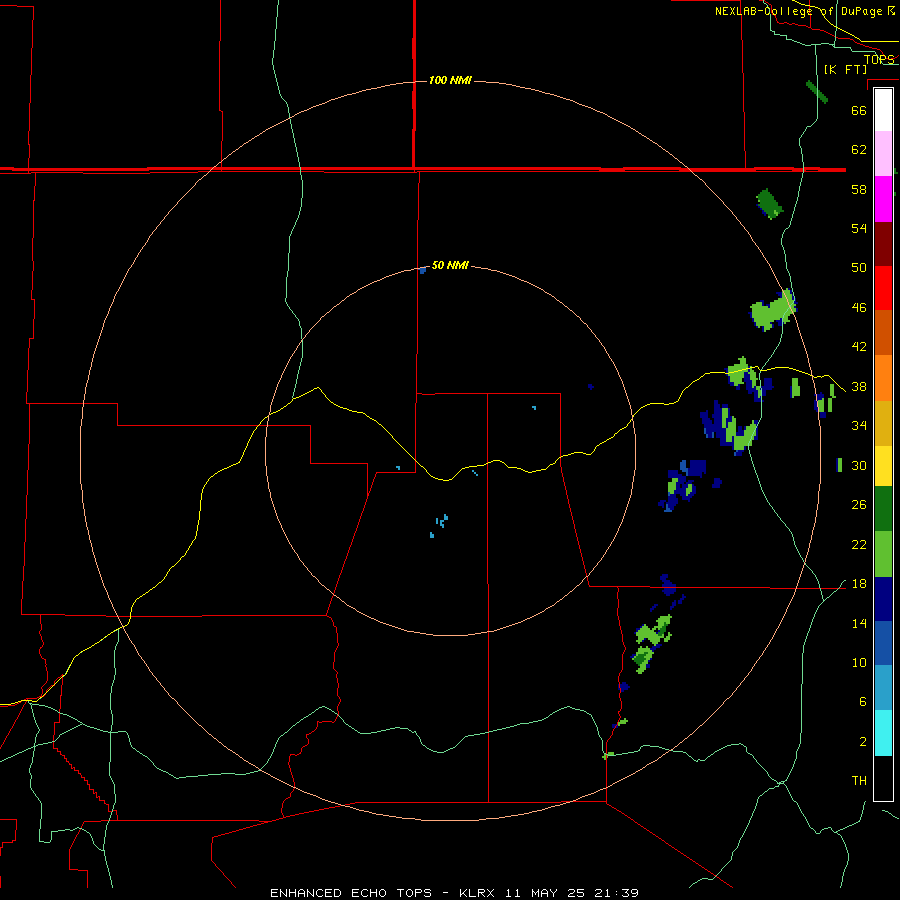900x900 pixels.
Task: Click the "2" legend value
Action: (862, 742)
